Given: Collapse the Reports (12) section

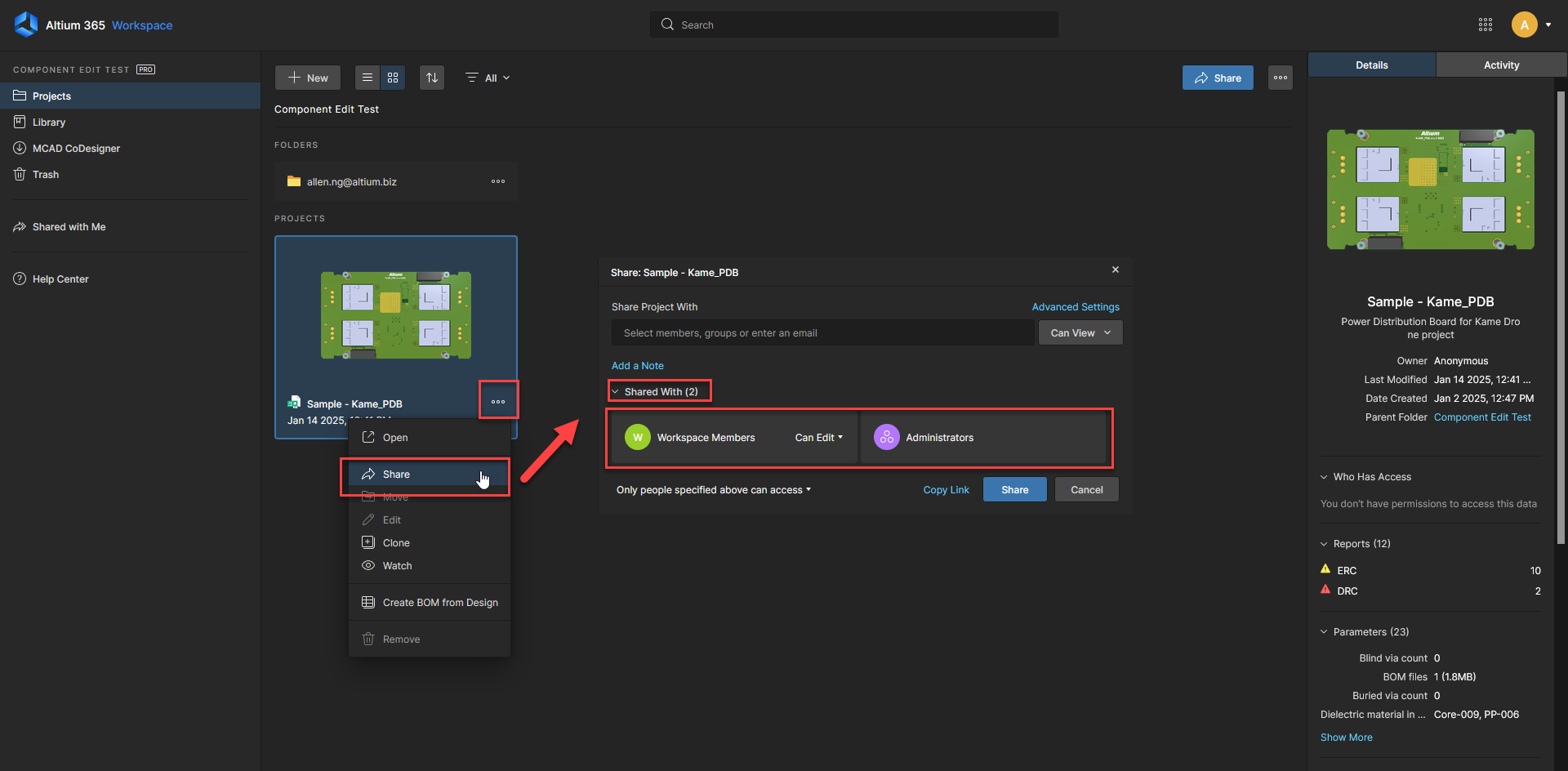Looking at the screenshot, I should point(1355,544).
